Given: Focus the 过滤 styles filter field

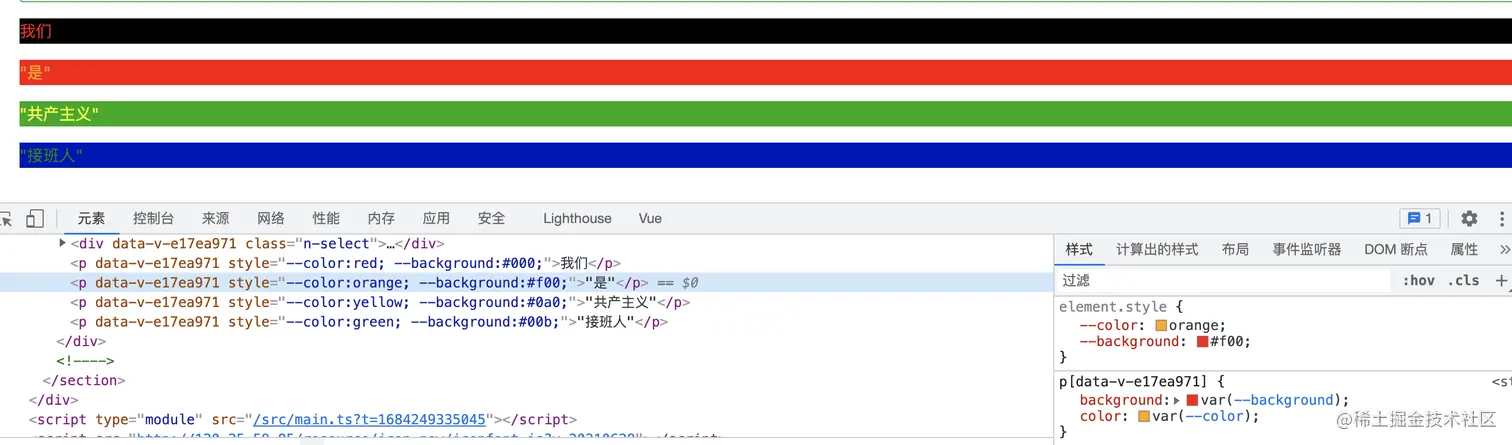Looking at the screenshot, I should click(x=1223, y=281).
